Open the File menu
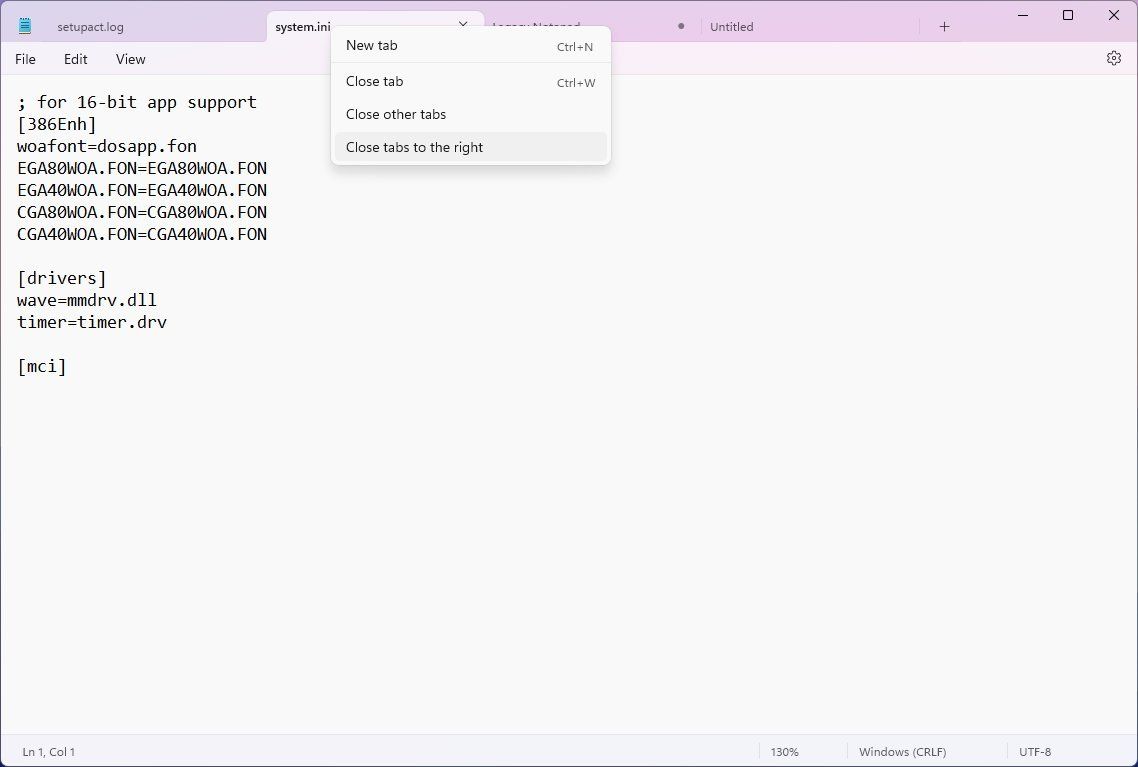 coord(25,59)
